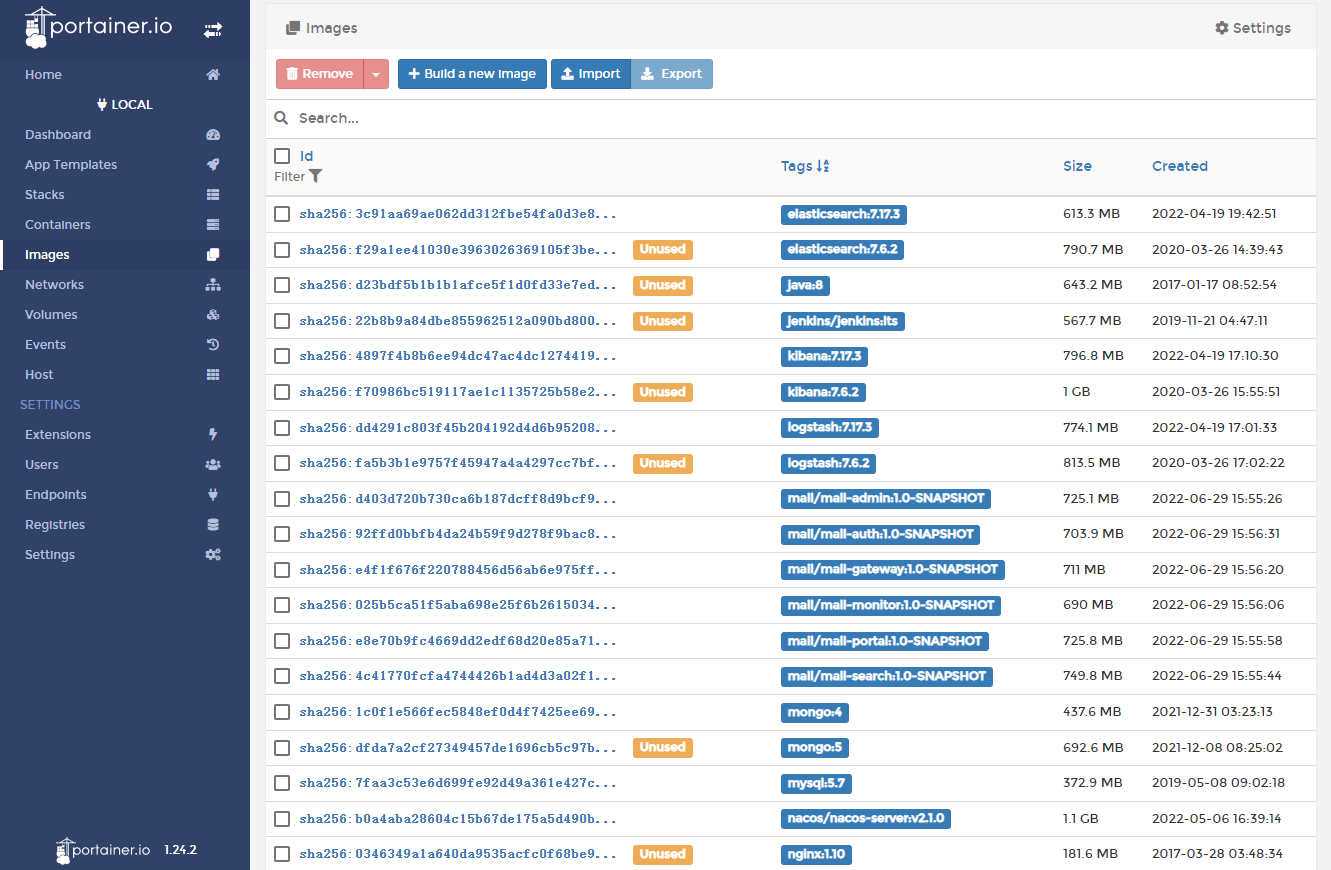Click the nacos/nacos-server:v2.1.0 tag label
The height and width of the screenshot is (870, 1331).
tap(866, 818)
